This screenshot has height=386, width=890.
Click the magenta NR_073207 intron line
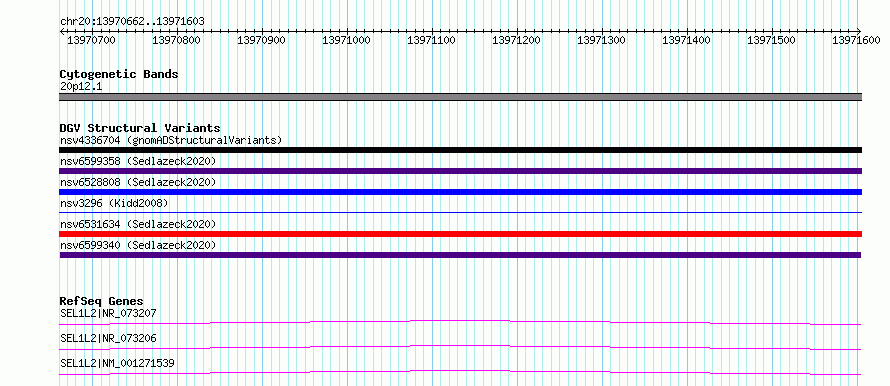(460, 322)
